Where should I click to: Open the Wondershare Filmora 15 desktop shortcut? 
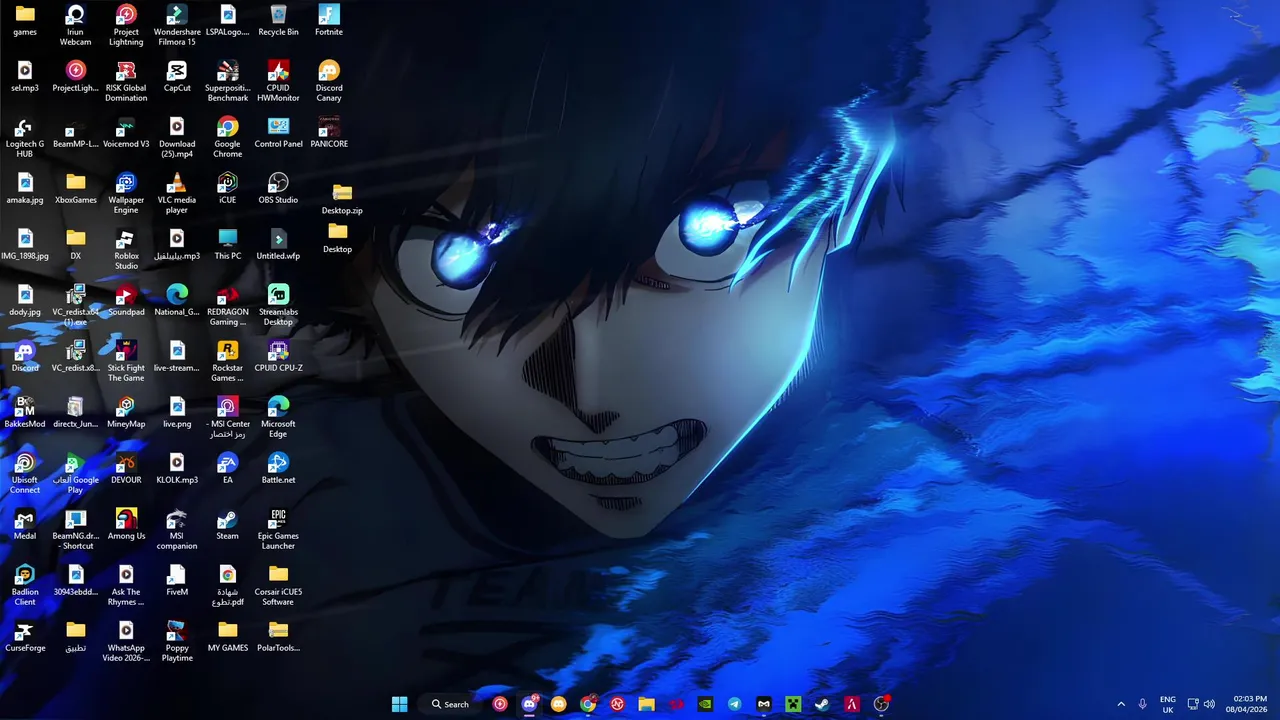[x=177, y=24]
